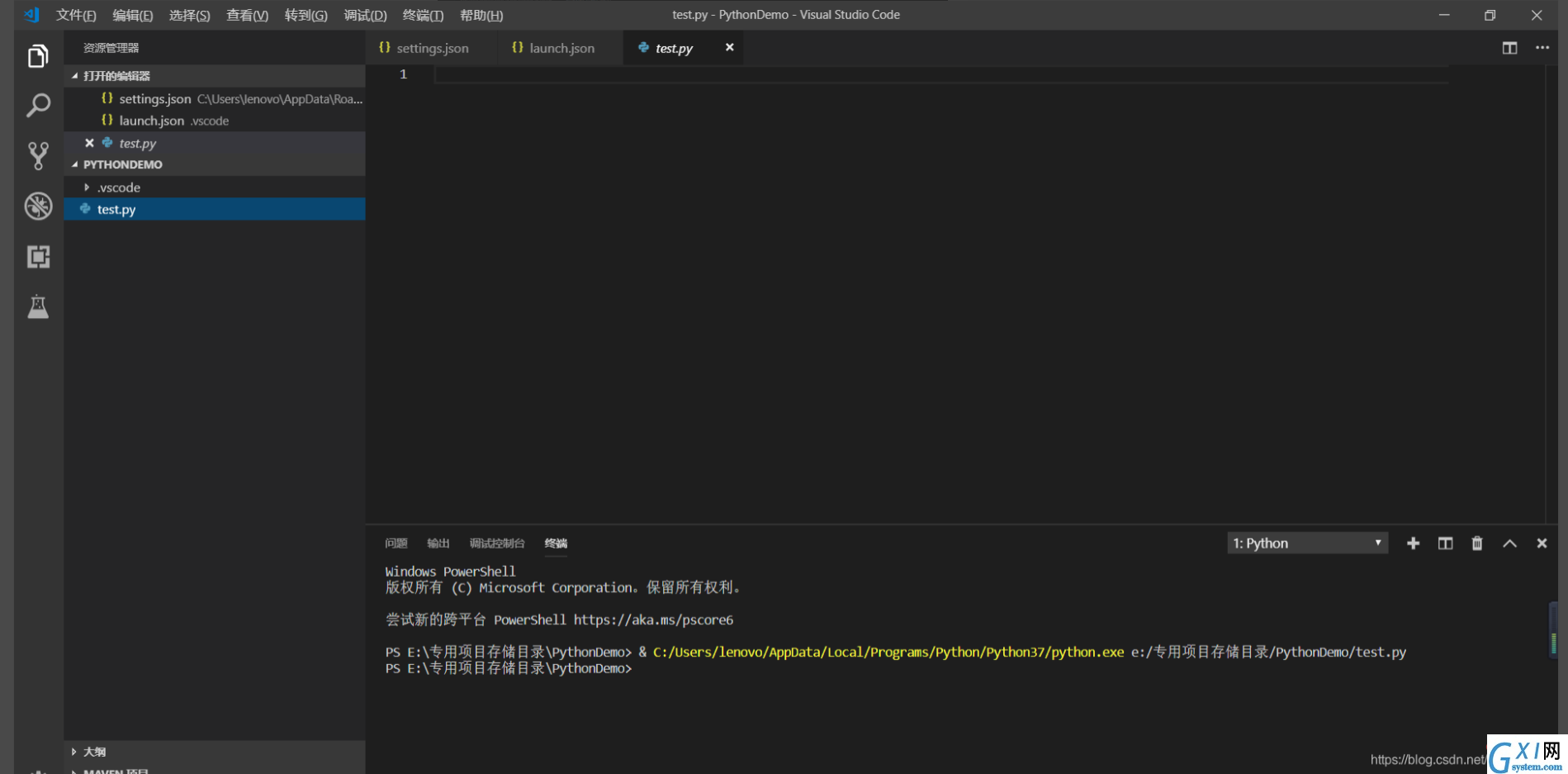Select the 终端 panel tab

[x=556, y=544]
